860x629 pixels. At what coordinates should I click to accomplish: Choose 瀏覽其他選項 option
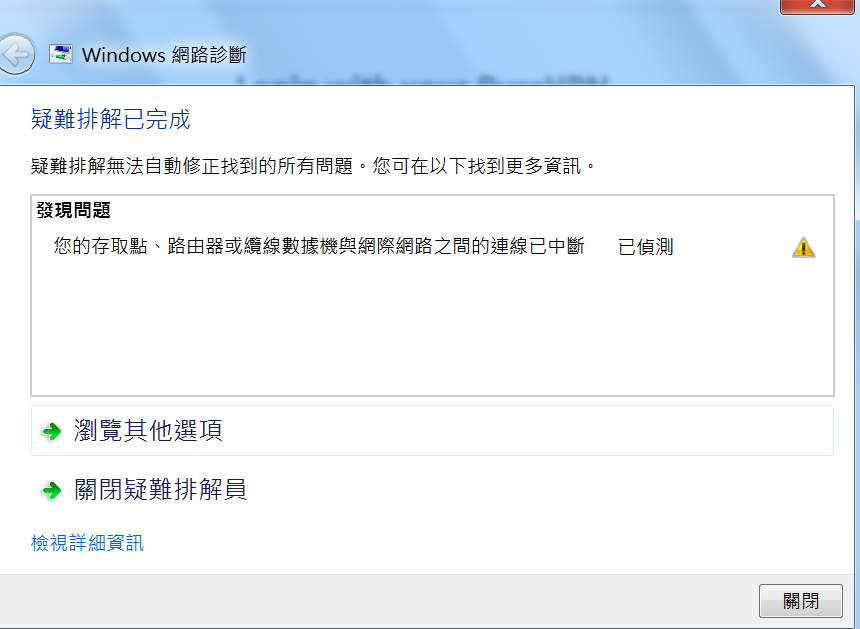point(432,430)
